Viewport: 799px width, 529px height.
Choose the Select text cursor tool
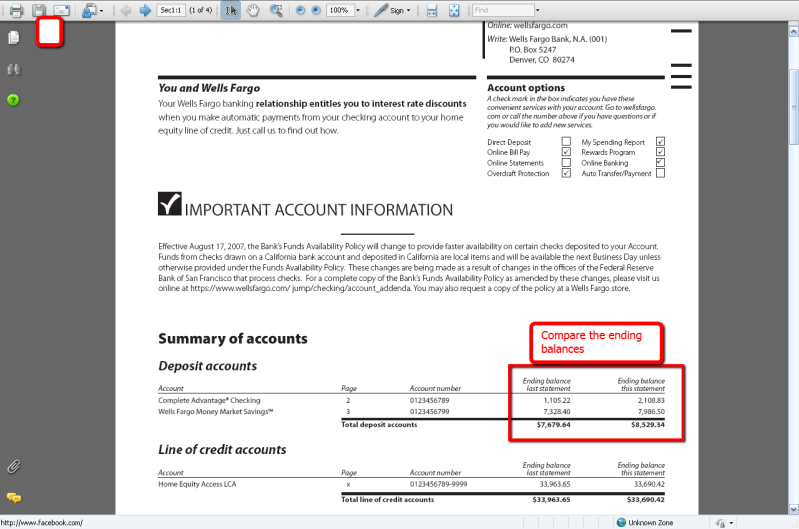[230, 10]
